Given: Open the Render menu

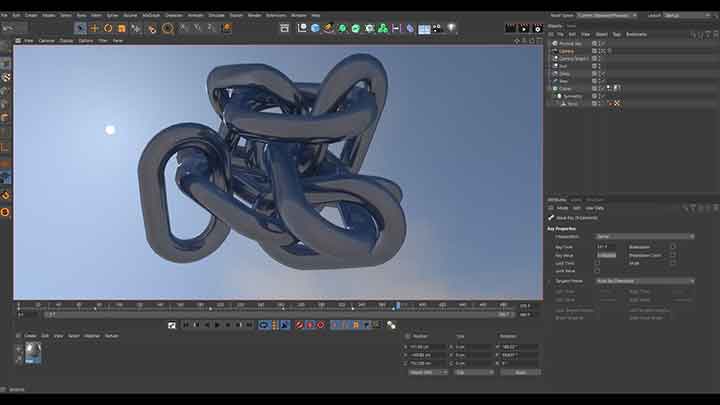Looking at the screenshot, I should [254, 15].
